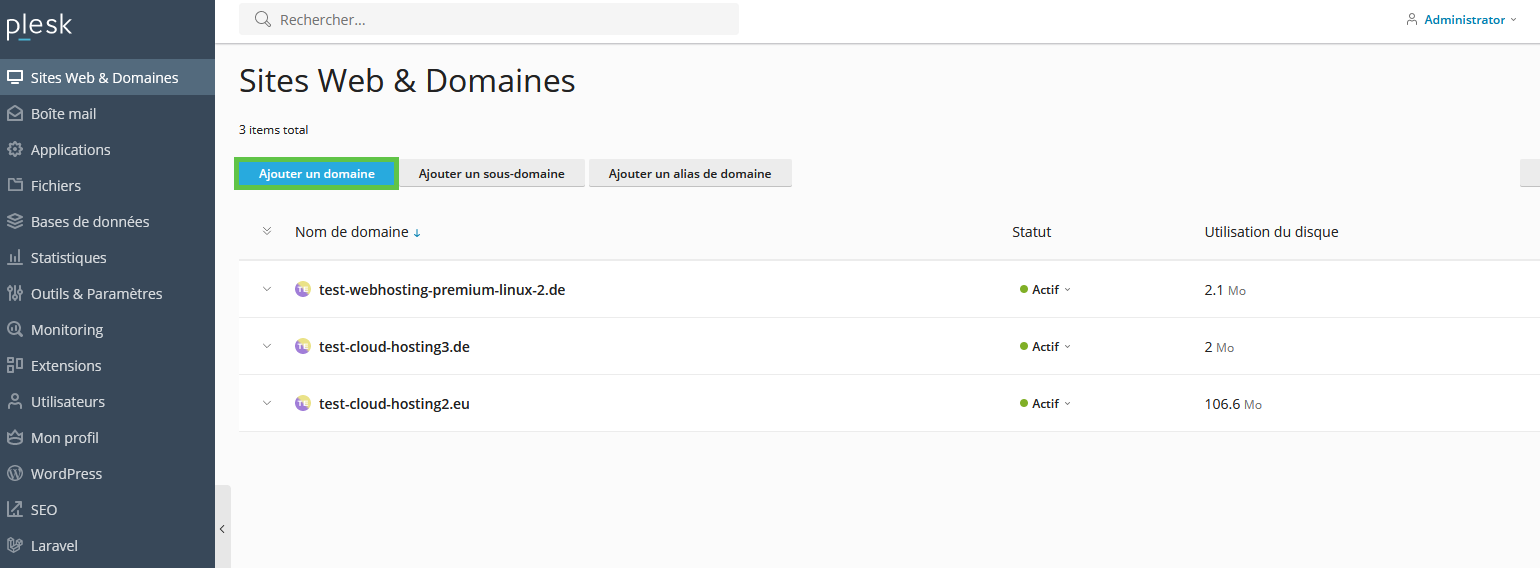Viewport: 1540px width, 568px height.
Task: Click the WordPress logo icon
Action: [15, 473]
